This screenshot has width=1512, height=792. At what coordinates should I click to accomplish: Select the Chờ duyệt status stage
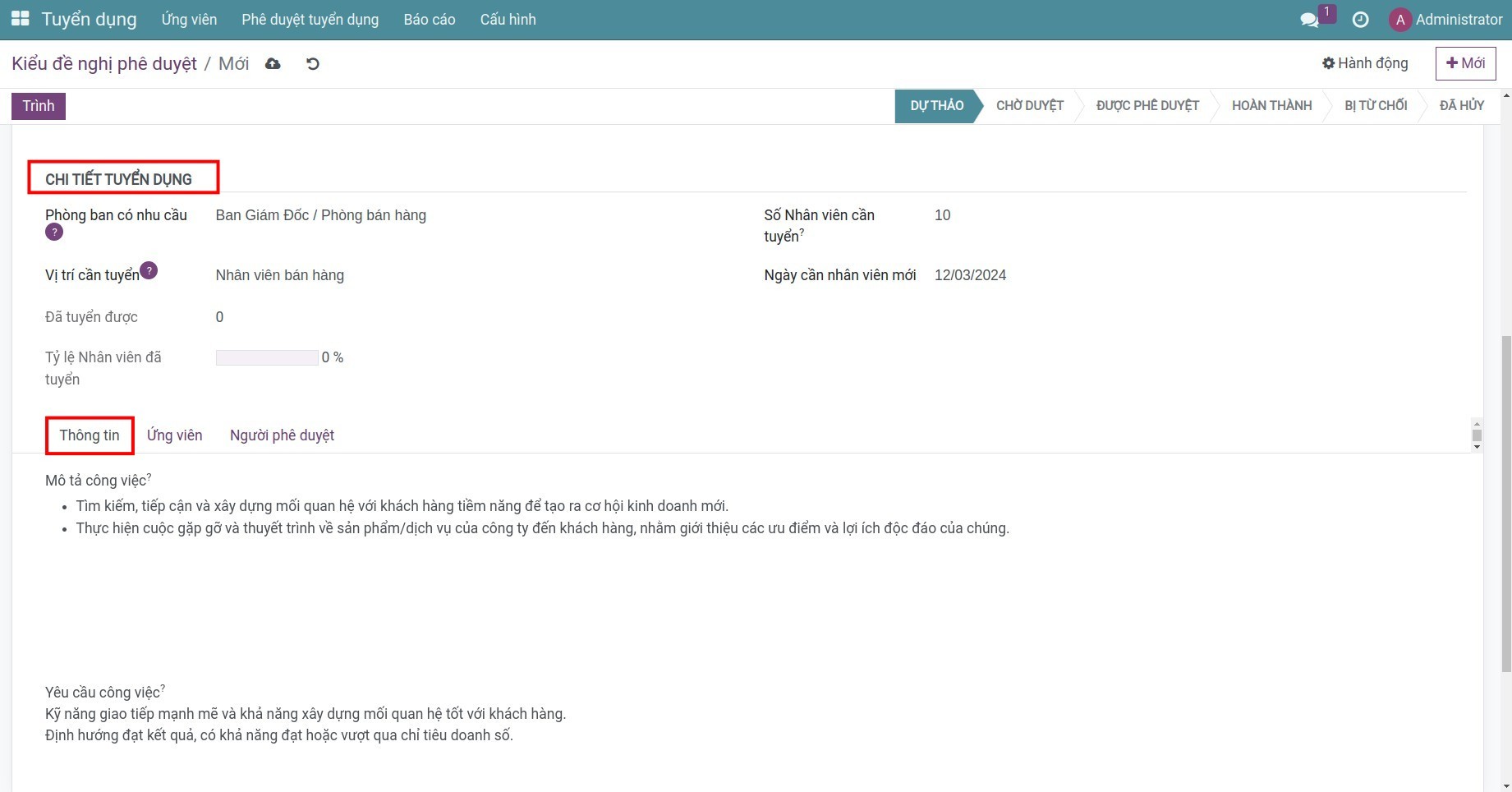(1029, 106)
